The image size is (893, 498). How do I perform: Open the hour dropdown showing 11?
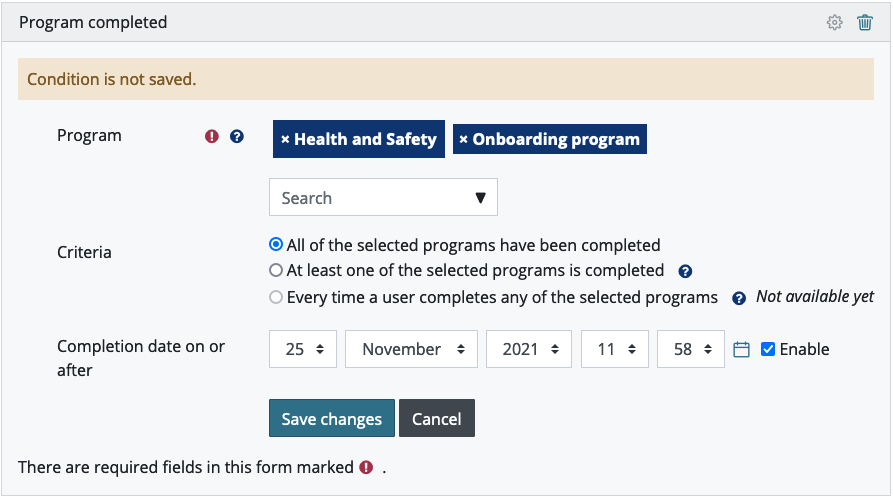click(x=614, y=349)
